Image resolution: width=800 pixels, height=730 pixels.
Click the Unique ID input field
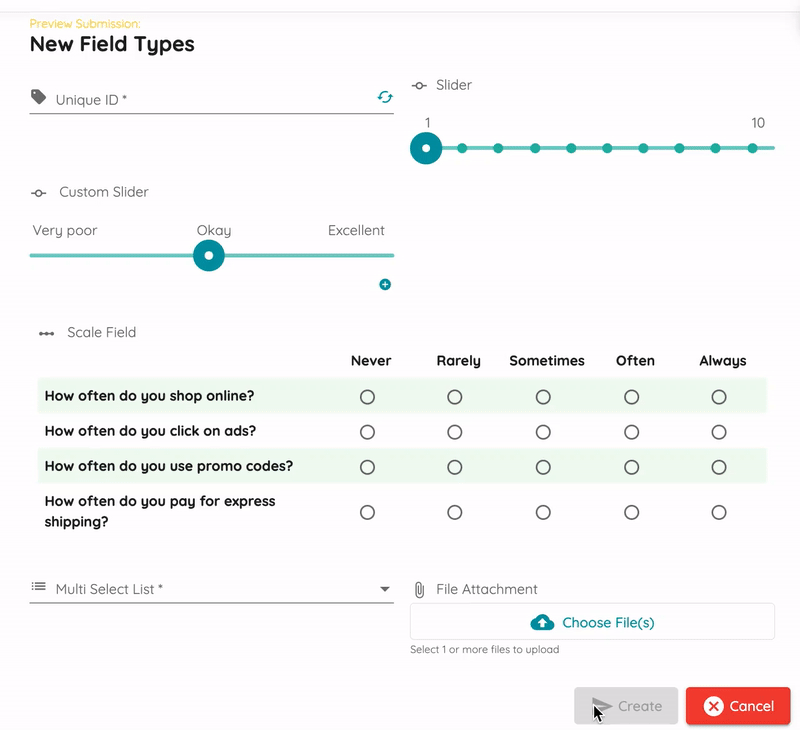point(212,99)
